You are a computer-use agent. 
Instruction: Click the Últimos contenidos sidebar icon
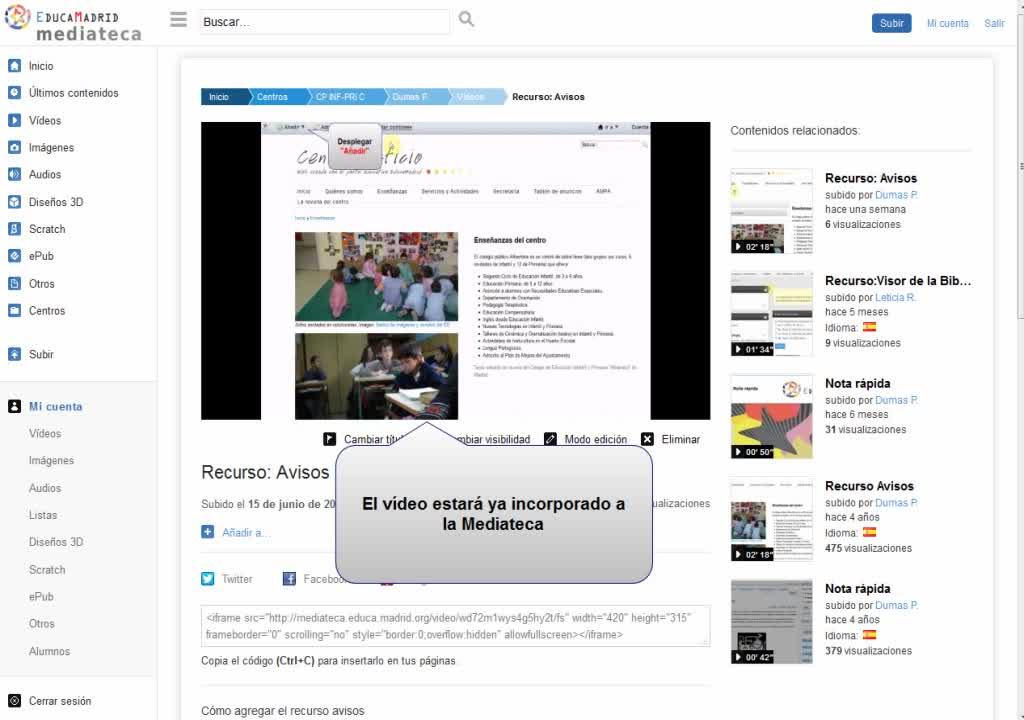tap(14, 93)
